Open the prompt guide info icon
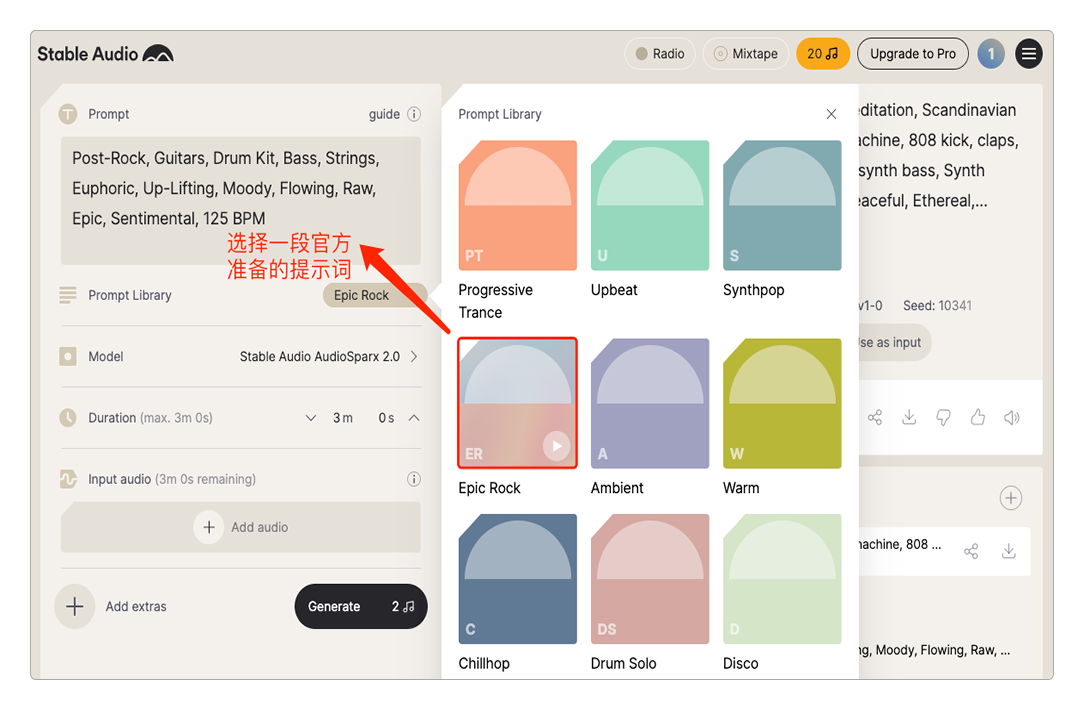Screen dimensions: 1084x710 click(413, 114)
